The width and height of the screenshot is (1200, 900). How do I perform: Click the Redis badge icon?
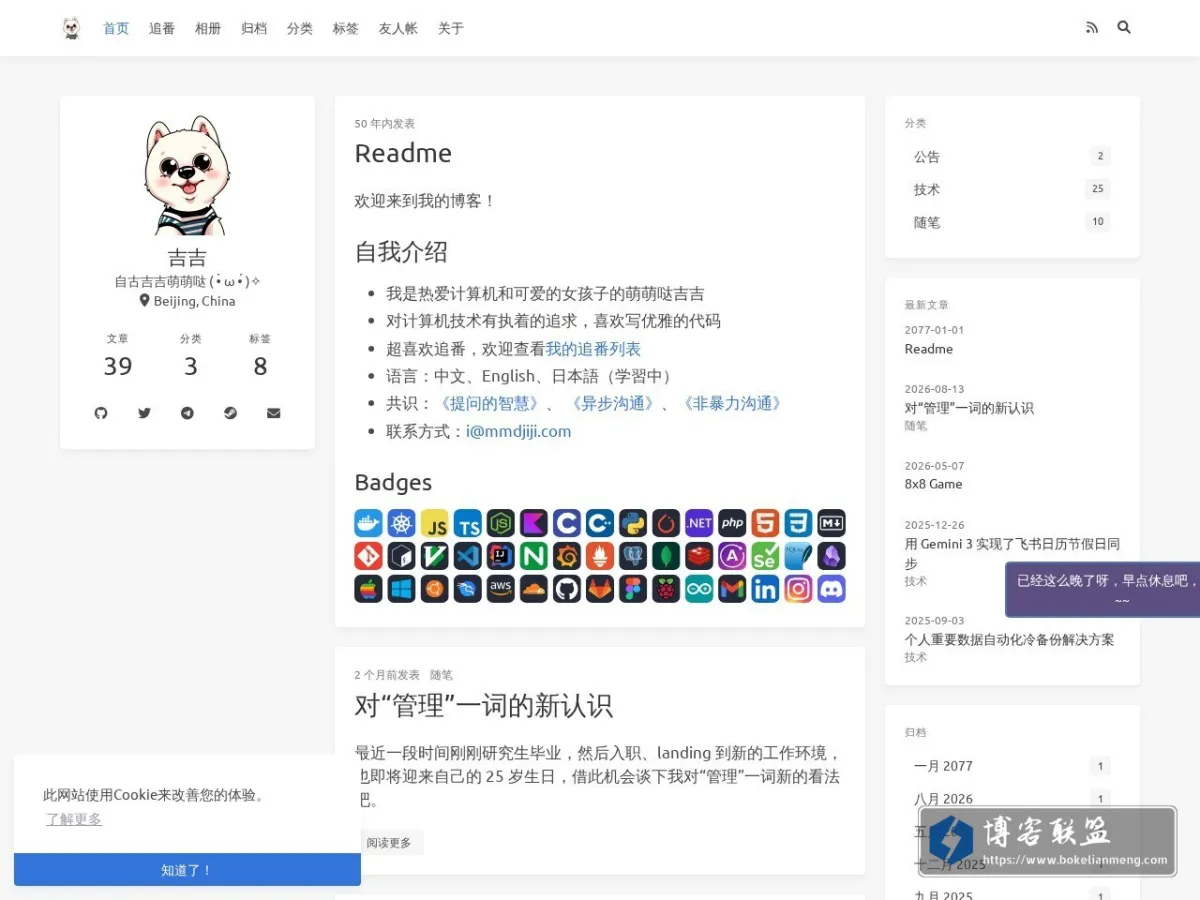click(699, 556)
